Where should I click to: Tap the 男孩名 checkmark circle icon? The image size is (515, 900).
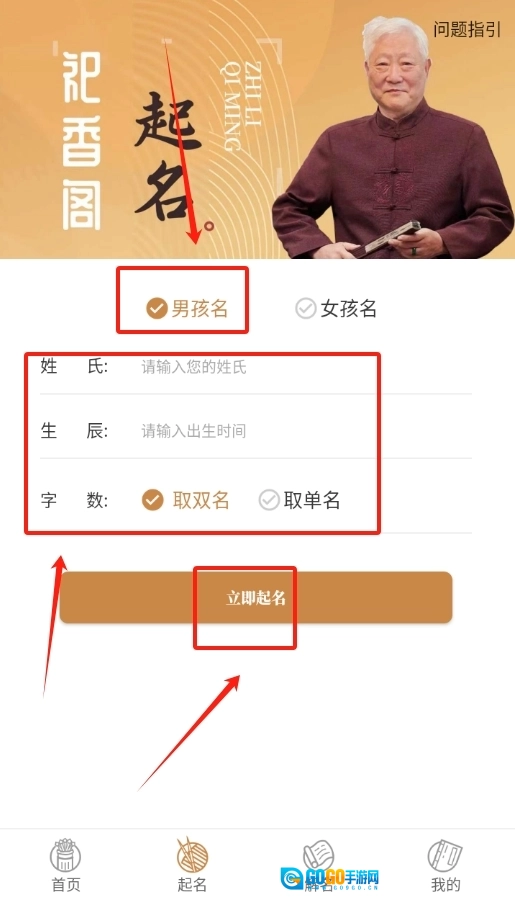[x=156, y=308]
